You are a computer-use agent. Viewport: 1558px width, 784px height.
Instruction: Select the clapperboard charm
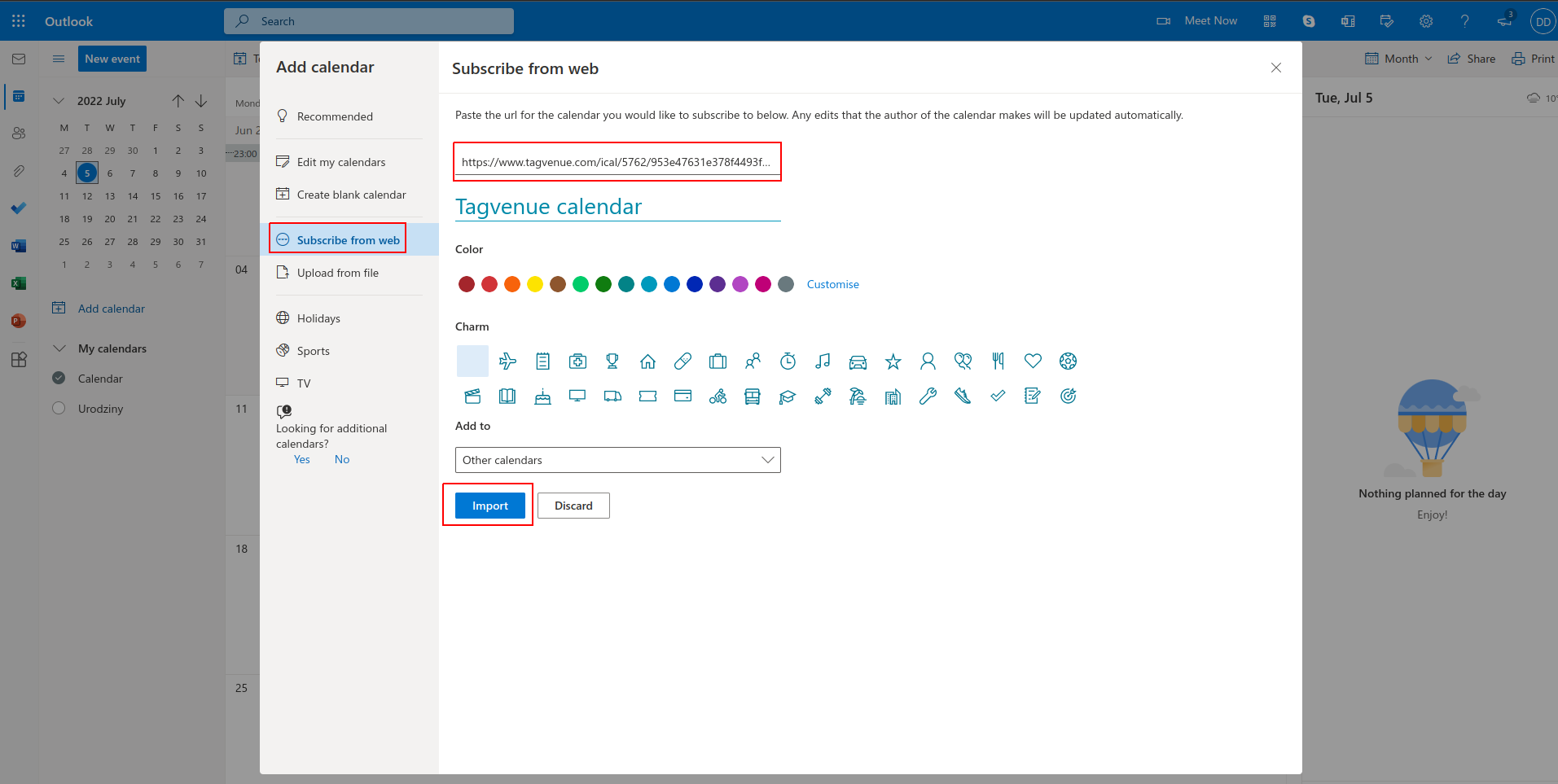point(472,396)
